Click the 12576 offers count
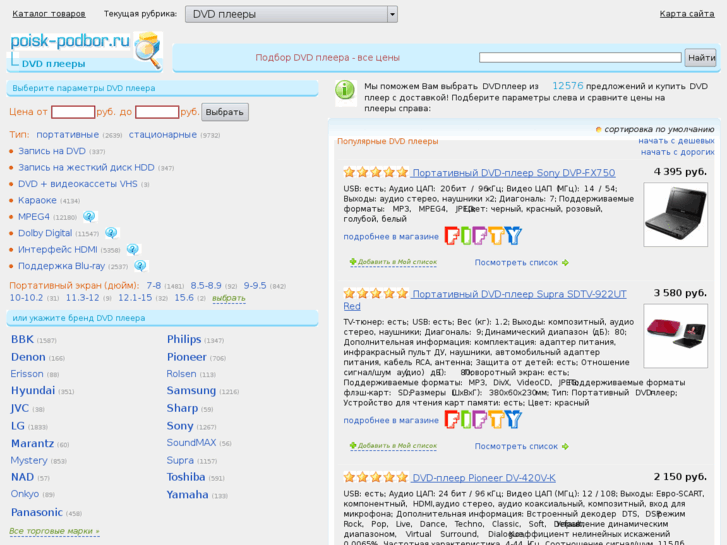This screenshot has height=545, width=727. pyautogui.click(x=568, y=86)
